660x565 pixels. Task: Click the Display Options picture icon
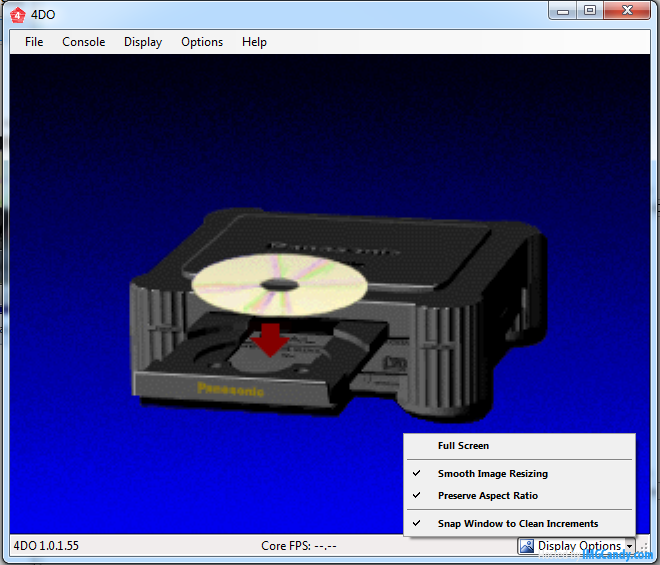click(527, 546)
